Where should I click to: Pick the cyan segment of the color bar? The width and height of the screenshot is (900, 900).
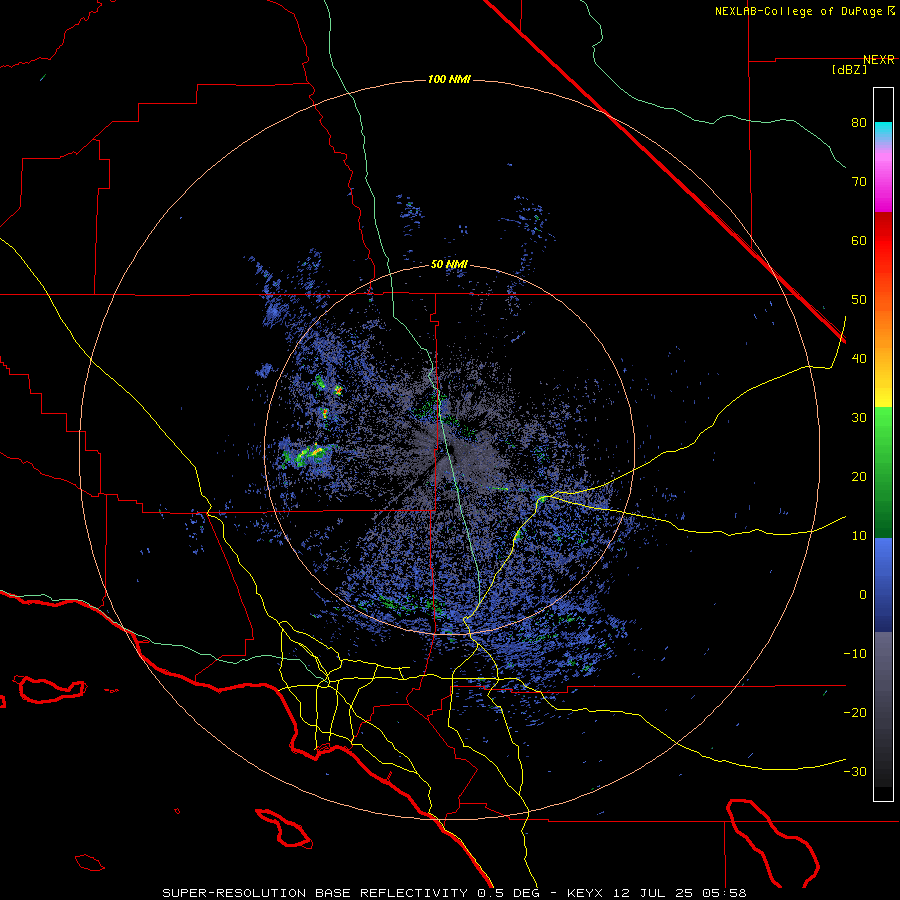(883, 131)
